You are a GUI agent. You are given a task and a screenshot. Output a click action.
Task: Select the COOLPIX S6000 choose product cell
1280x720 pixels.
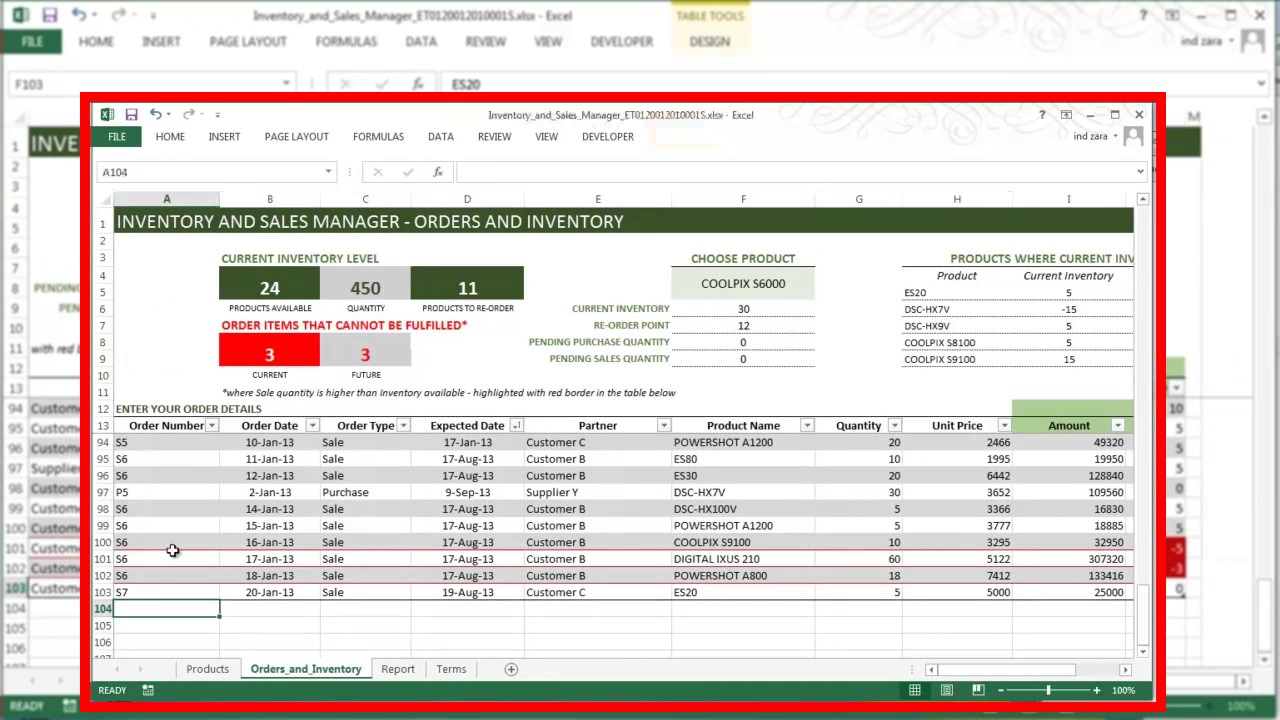(743, 284)
